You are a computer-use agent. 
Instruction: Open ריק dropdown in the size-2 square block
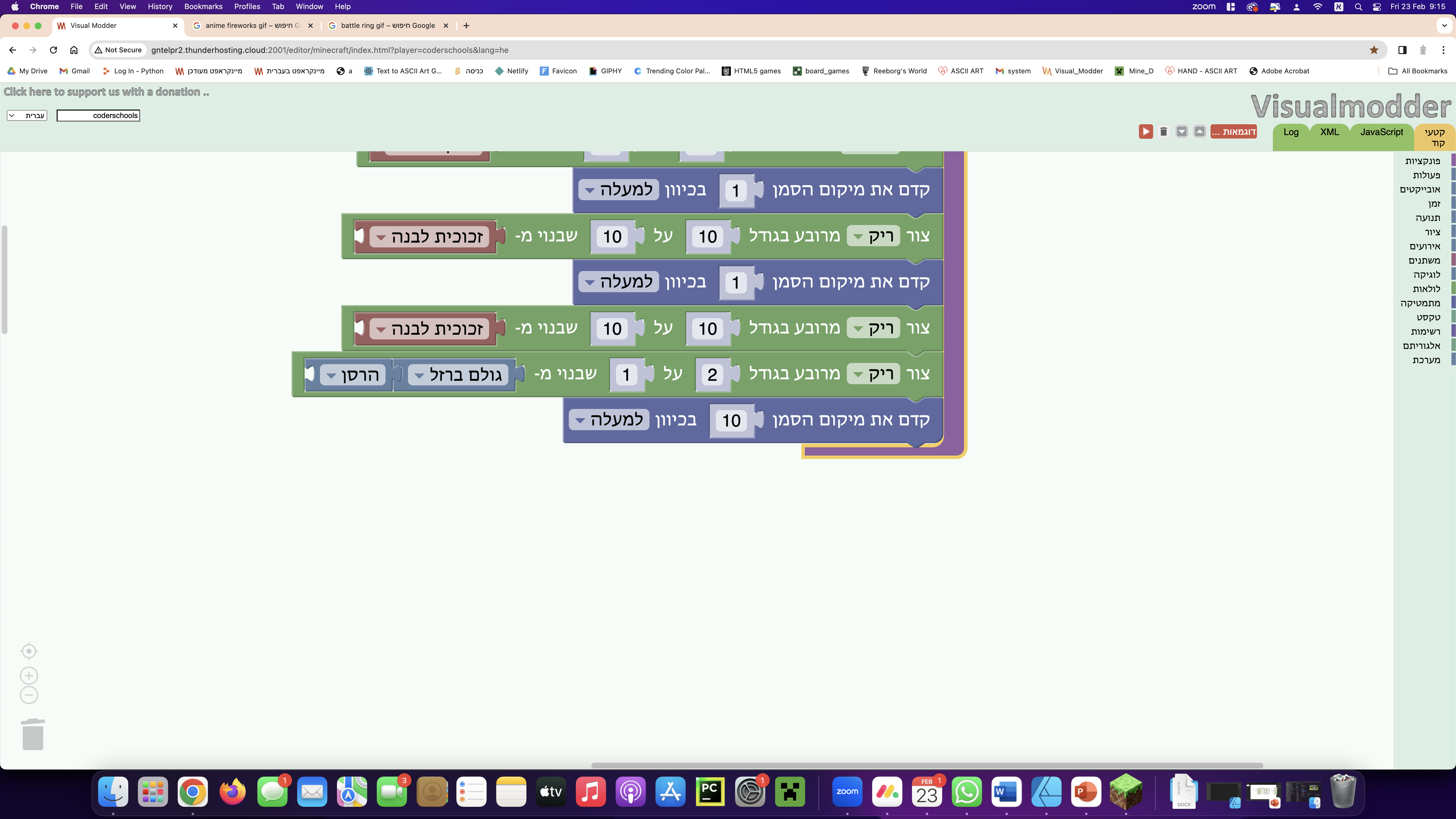[x=873, y=374]
